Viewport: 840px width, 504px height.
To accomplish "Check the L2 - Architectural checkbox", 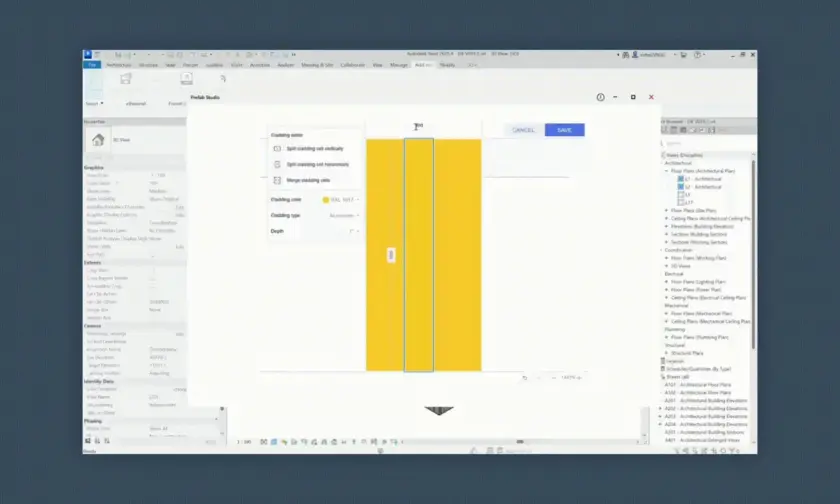I will coord(681,187).
